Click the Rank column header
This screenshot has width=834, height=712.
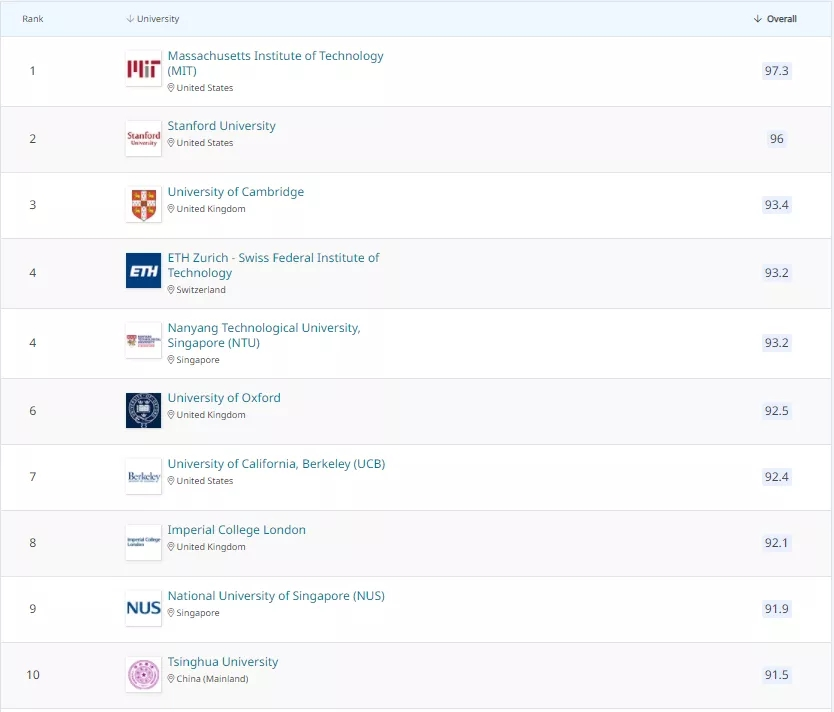[x=33, y=19]
